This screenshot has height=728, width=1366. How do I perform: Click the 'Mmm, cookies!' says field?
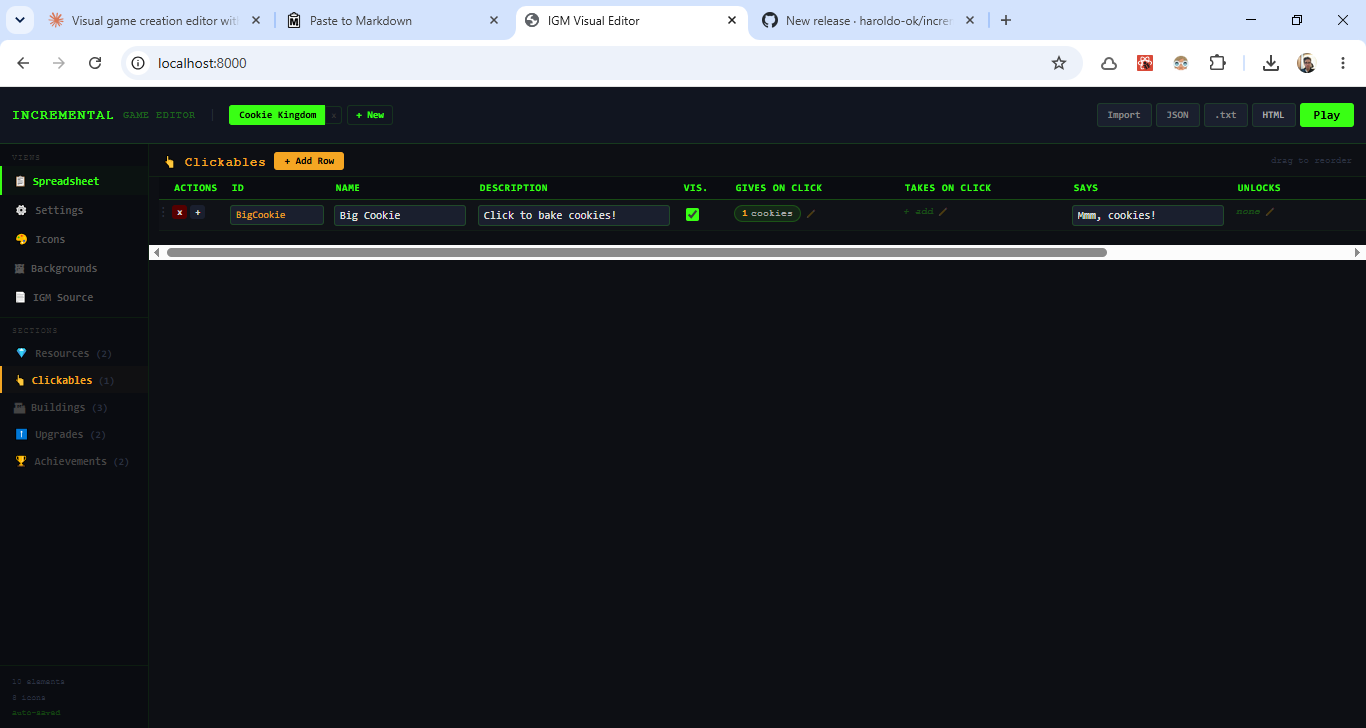(x=1148, y=215)
